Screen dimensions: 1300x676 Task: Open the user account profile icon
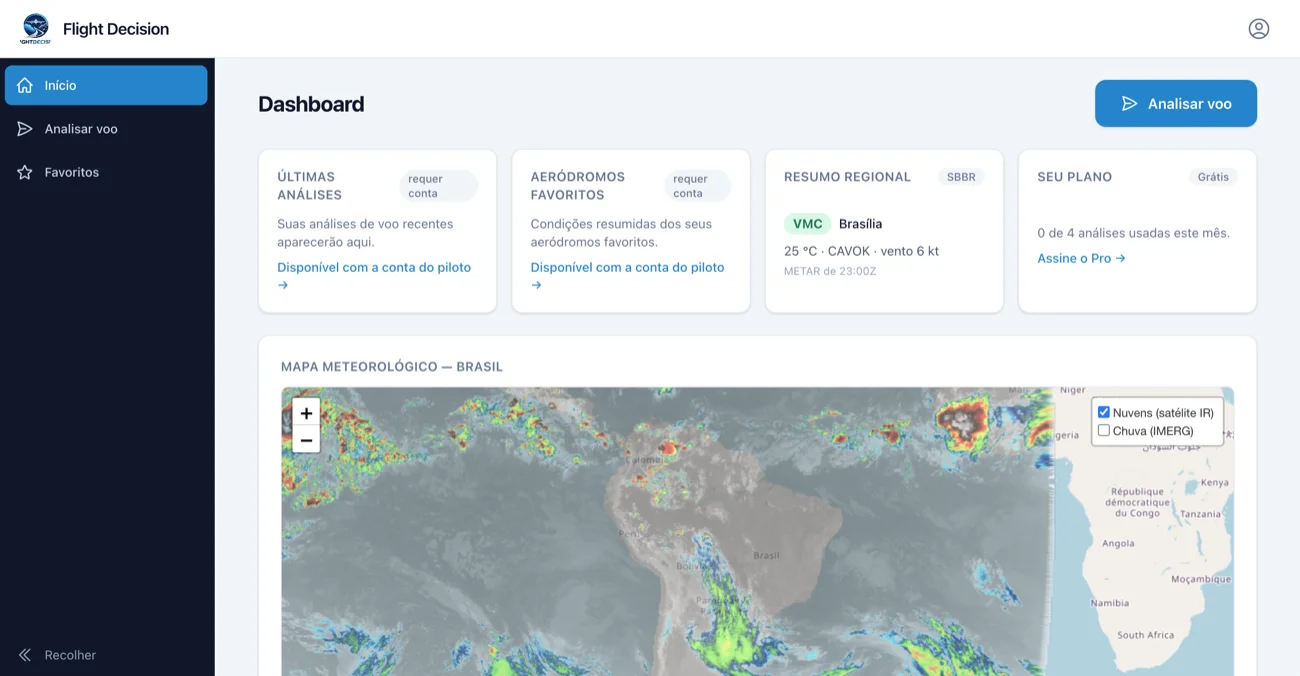[x=1259, y=29]
